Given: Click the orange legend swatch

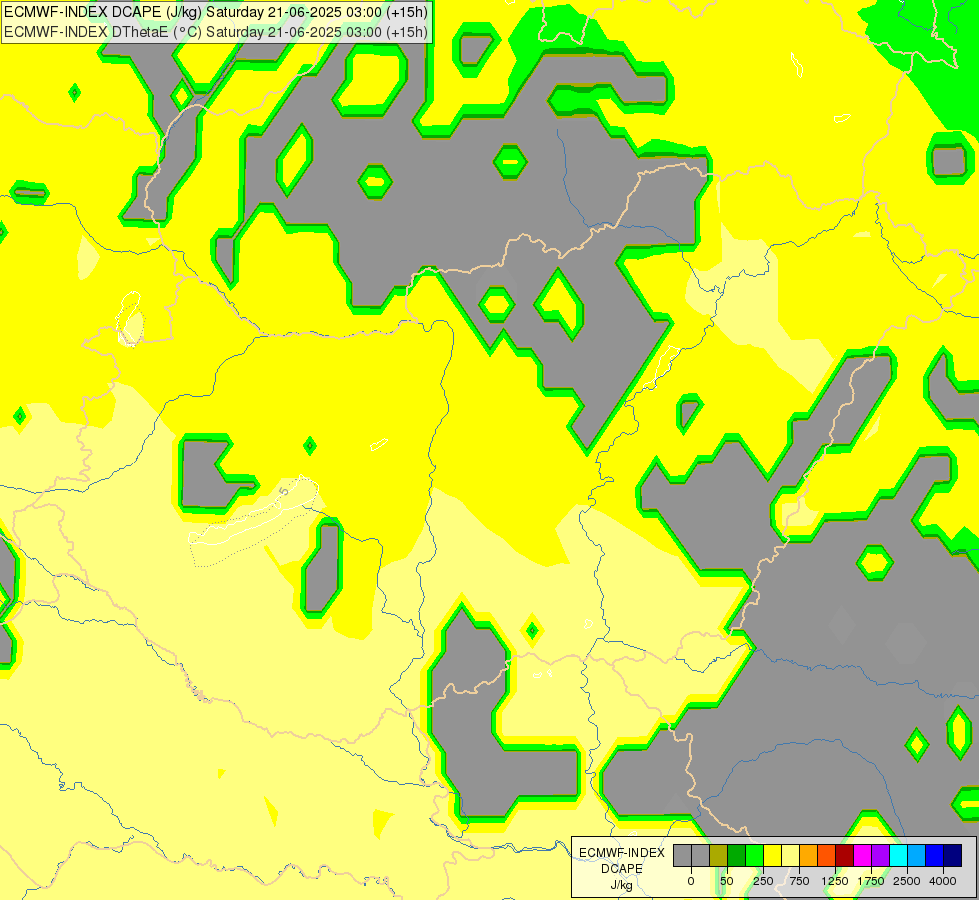Looking at the screenshot, I should (x=809, y=855).
